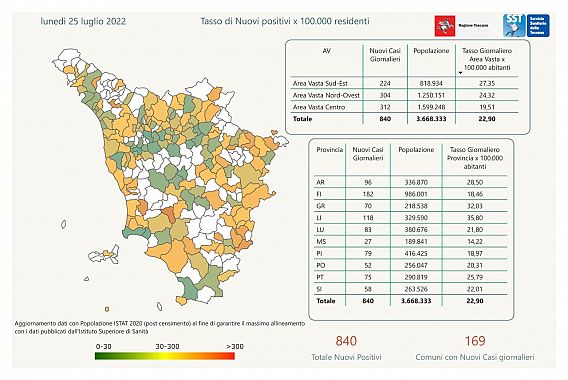
Task: Click the sort arrow under Tasso Giornaliero Area Vasta
Action: pyautogui.click(x=460, y=73)
